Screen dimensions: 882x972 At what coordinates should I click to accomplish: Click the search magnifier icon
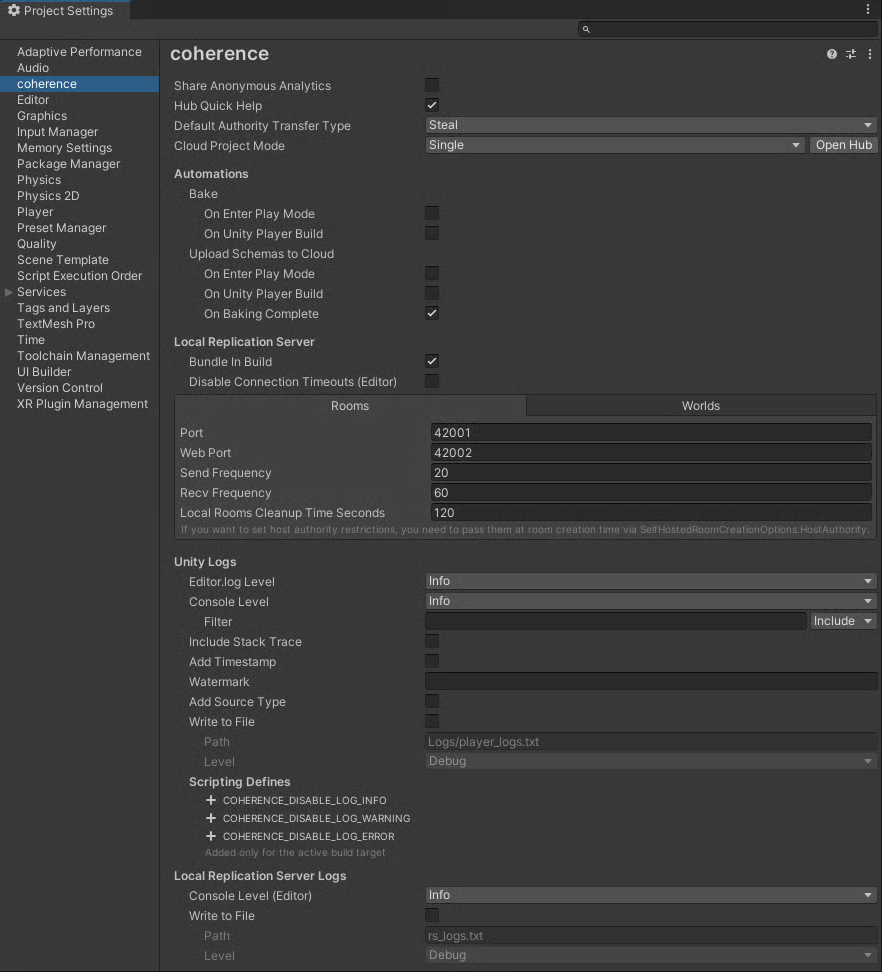(587, 30)
